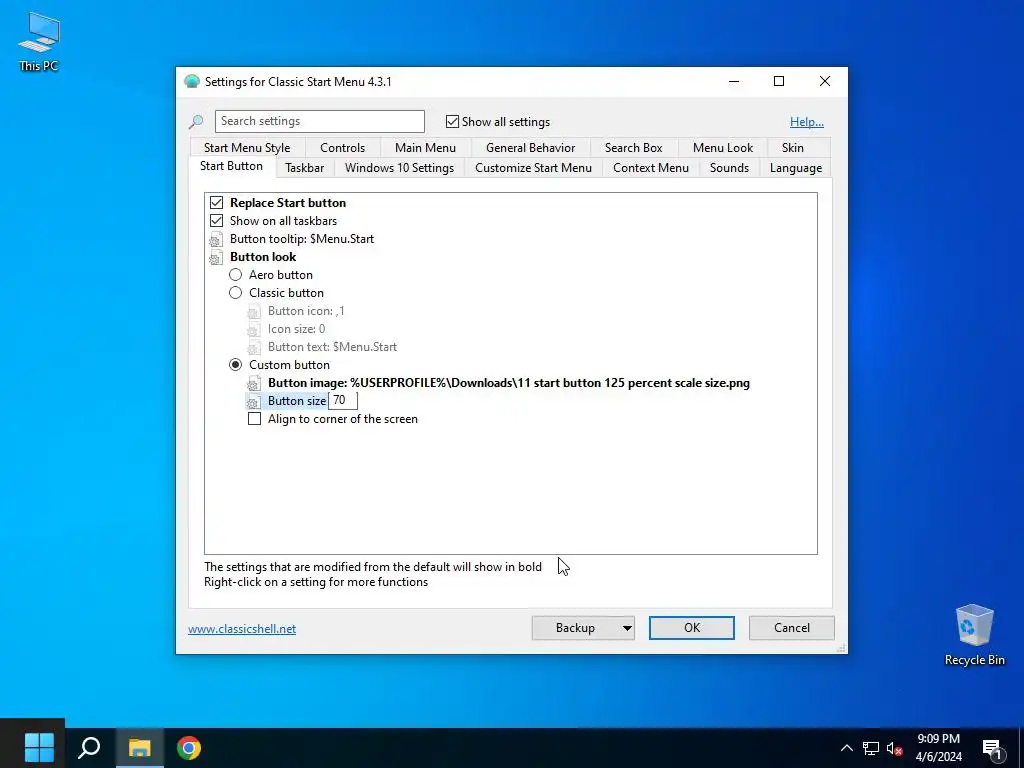Image resolution: width=1024 pixels, height=768 pixels.
Task: Open the Windows Start button on taskbar
Action: [39, 747]
